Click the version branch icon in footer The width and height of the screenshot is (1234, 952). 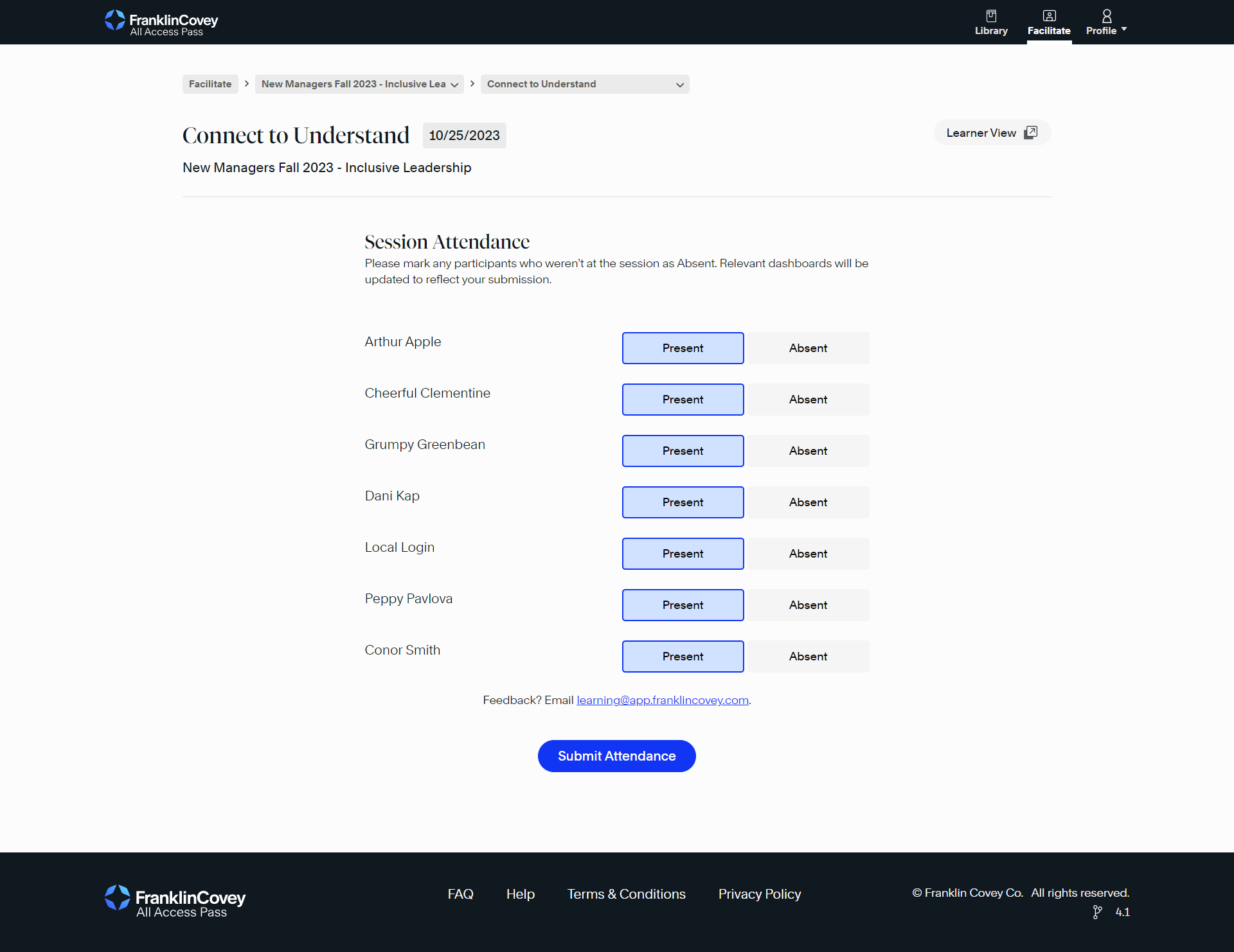(x=1096, y=912)
